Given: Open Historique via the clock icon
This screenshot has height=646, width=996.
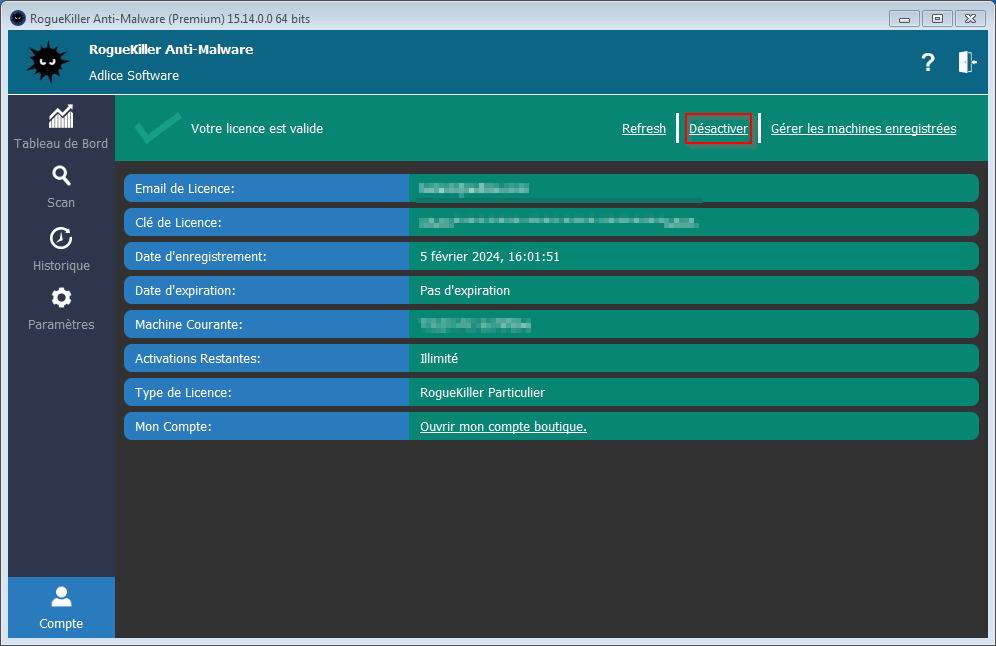Looking at the screenshot, I should click(61, 249).
